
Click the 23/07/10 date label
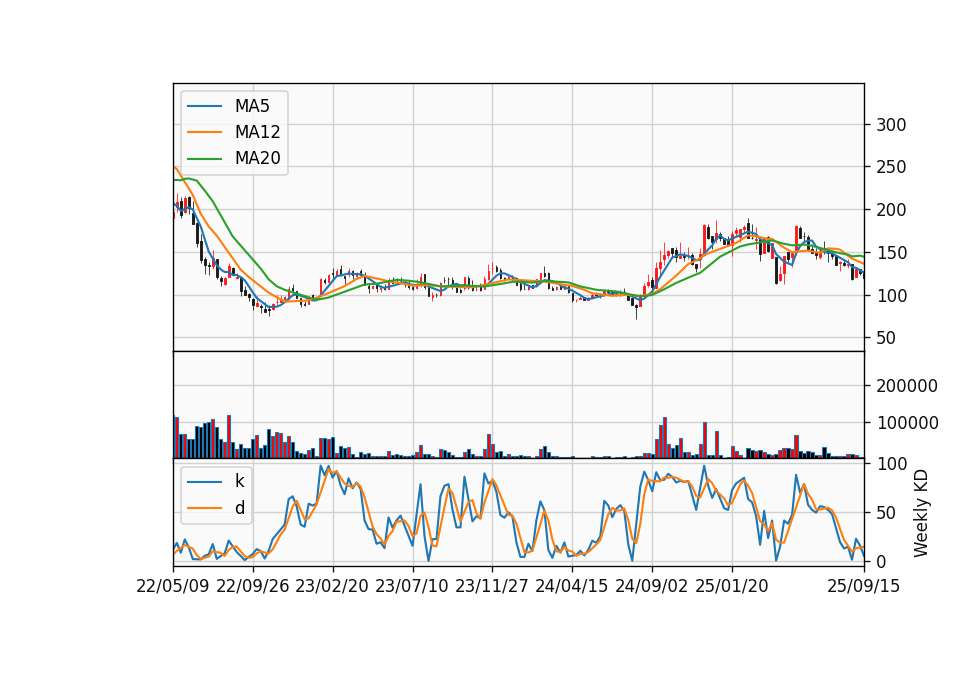pyautogui.click(x=412, y=587)
